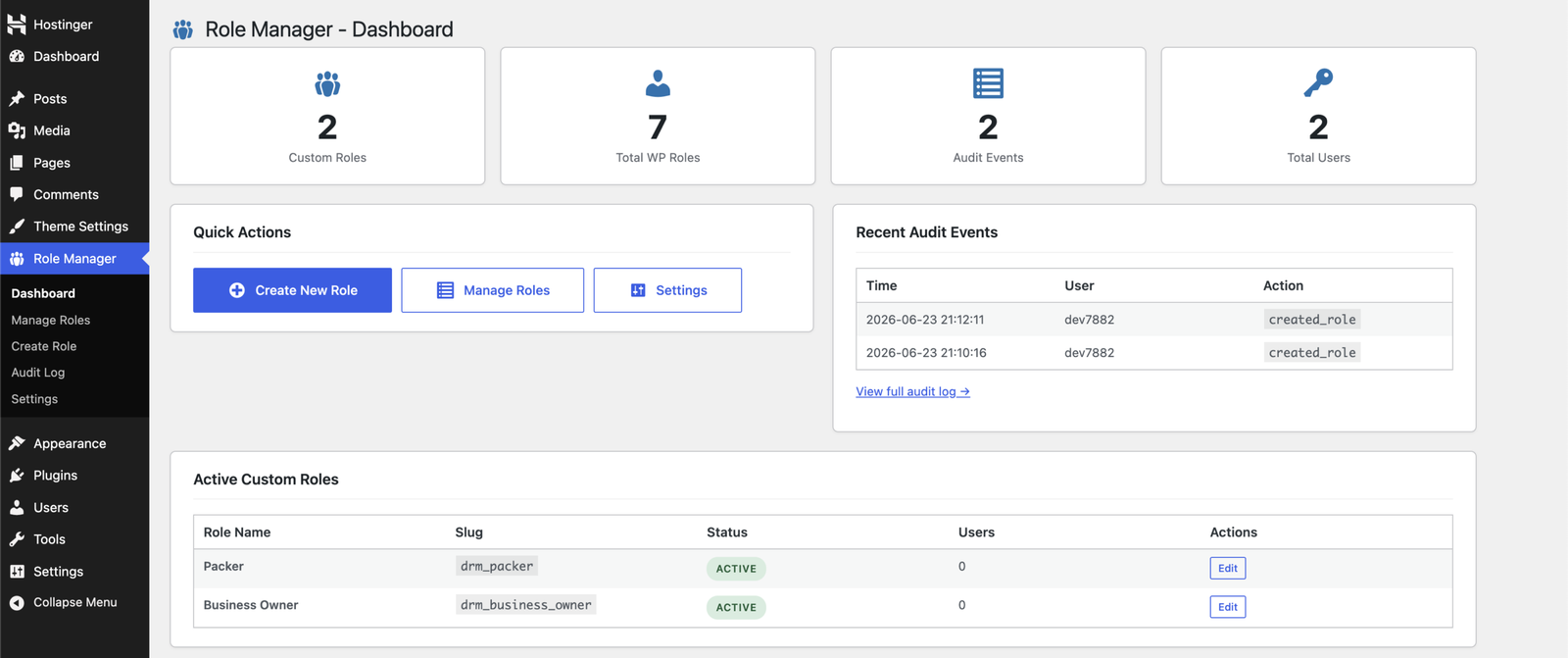Click the Status column header
Viewport: 1568px width, 658px height.
727,532
